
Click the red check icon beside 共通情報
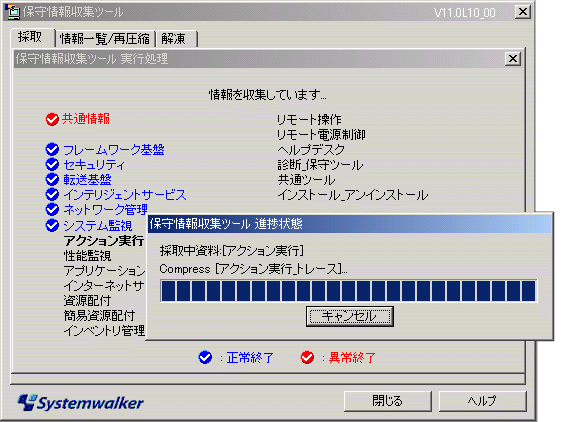click(x=52, y=119)
